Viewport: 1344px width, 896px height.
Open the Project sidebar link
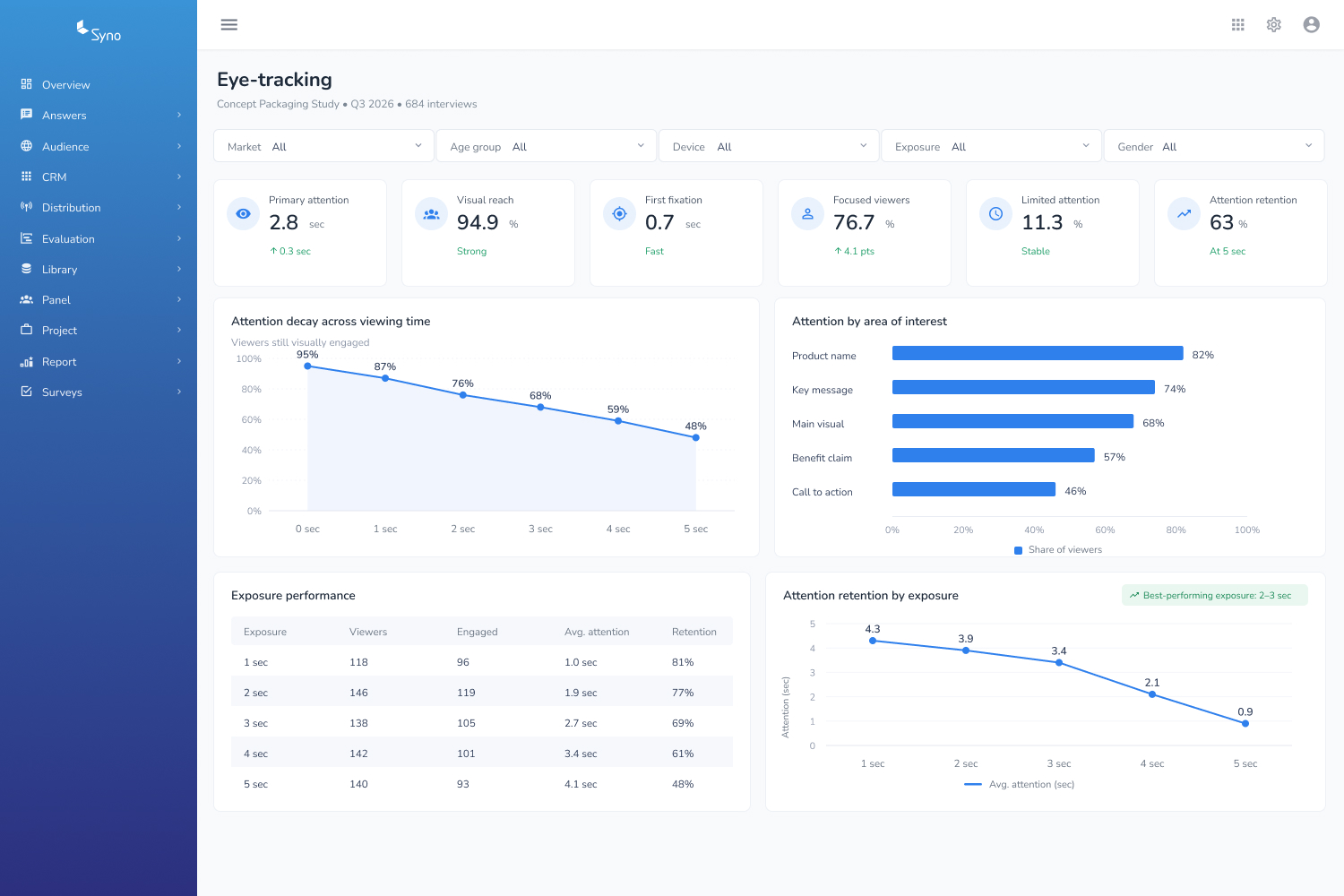coord(99,330)
